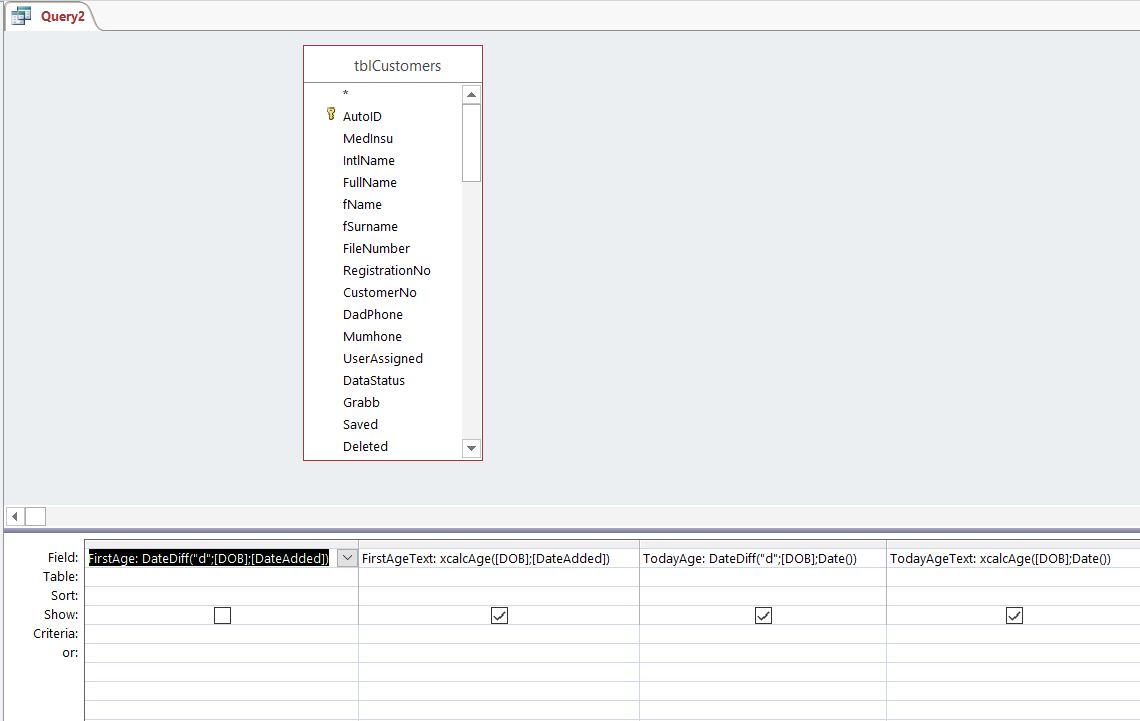Select the Saved field

click(360, 424)
